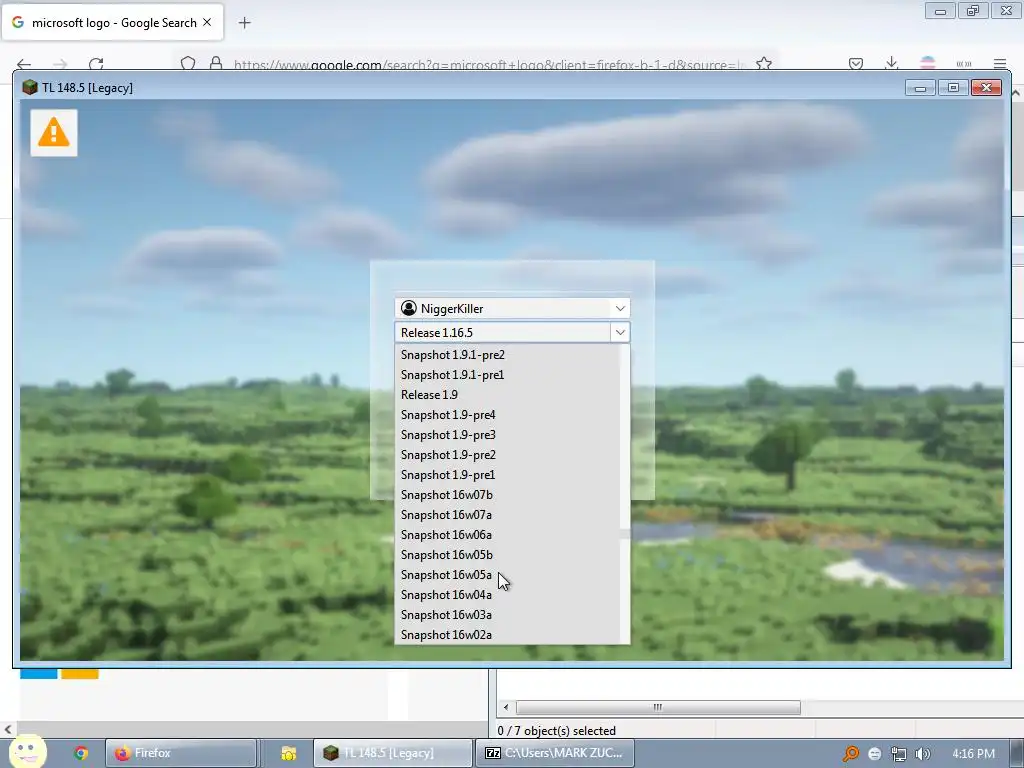Click the Firefox account avatar icon
1024x768 pixels.
(x=927, y=63)
